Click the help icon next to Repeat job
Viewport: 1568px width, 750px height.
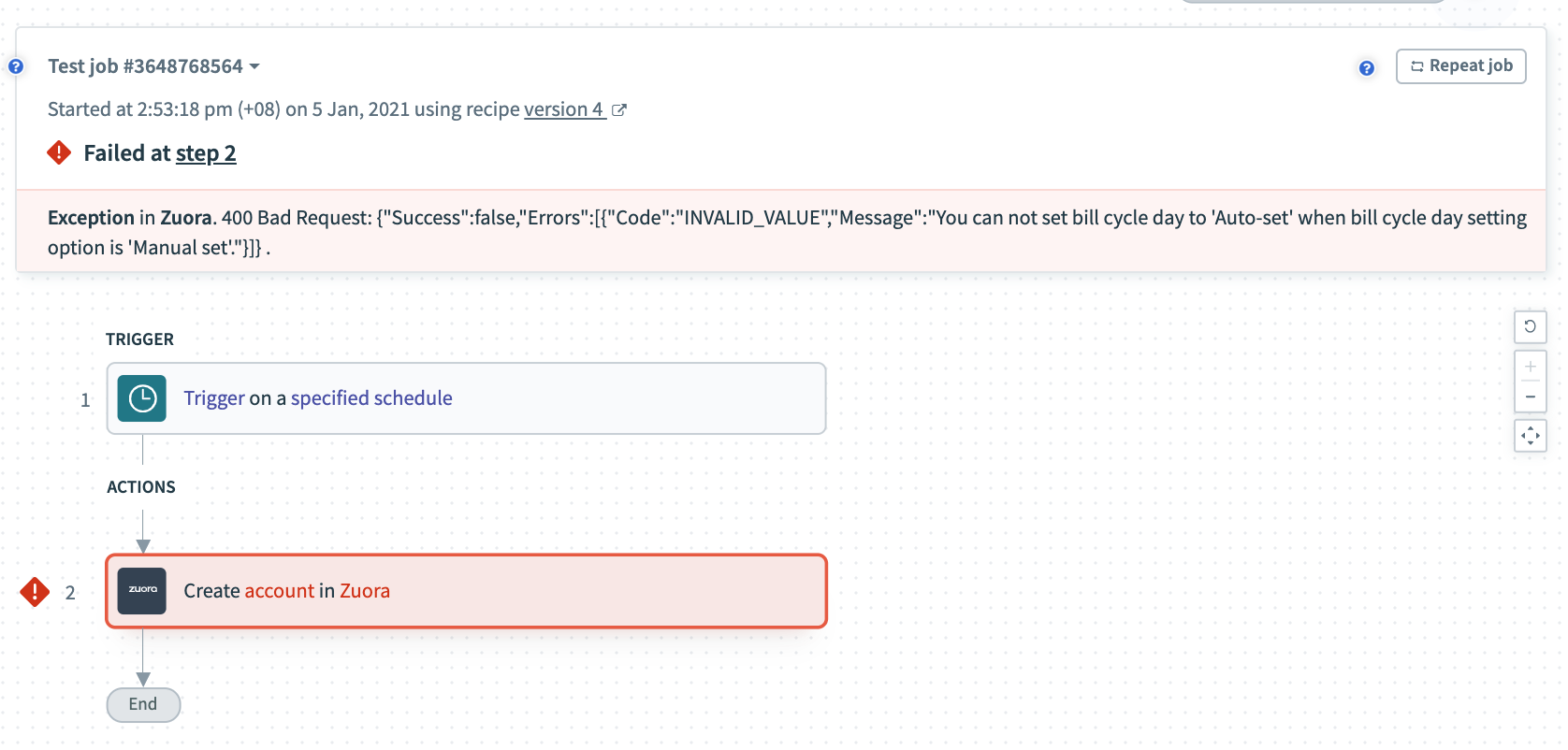click(x=1367, y=66)
